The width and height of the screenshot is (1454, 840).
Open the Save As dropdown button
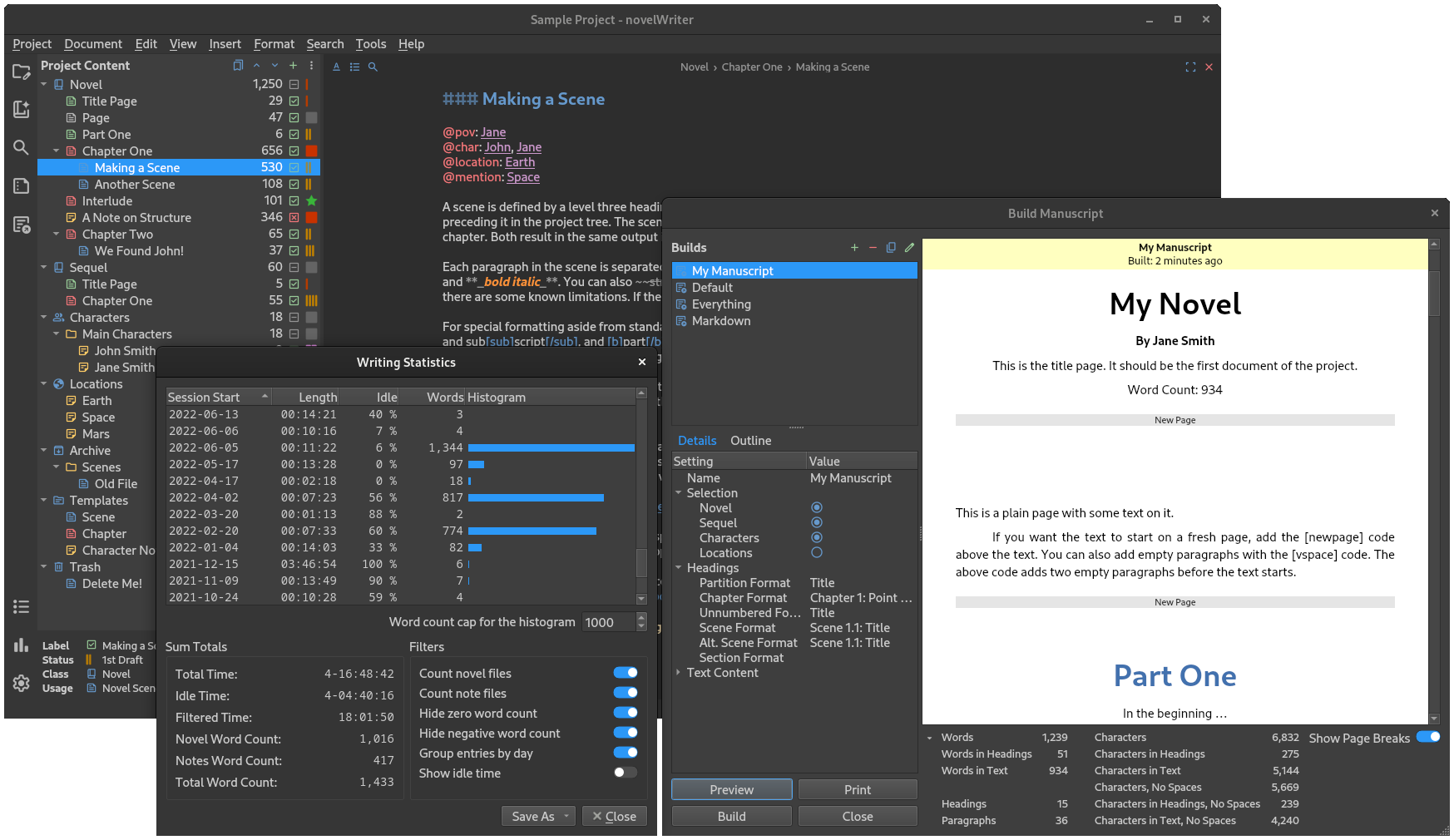point(538,817)
